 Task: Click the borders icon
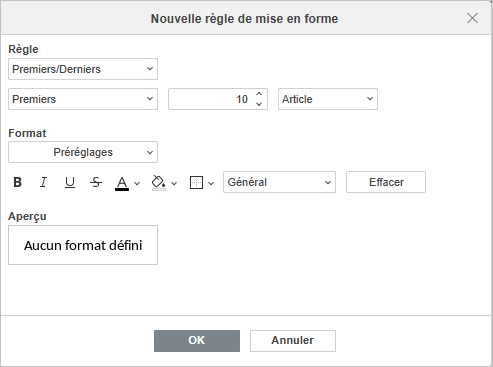(196, 183)
